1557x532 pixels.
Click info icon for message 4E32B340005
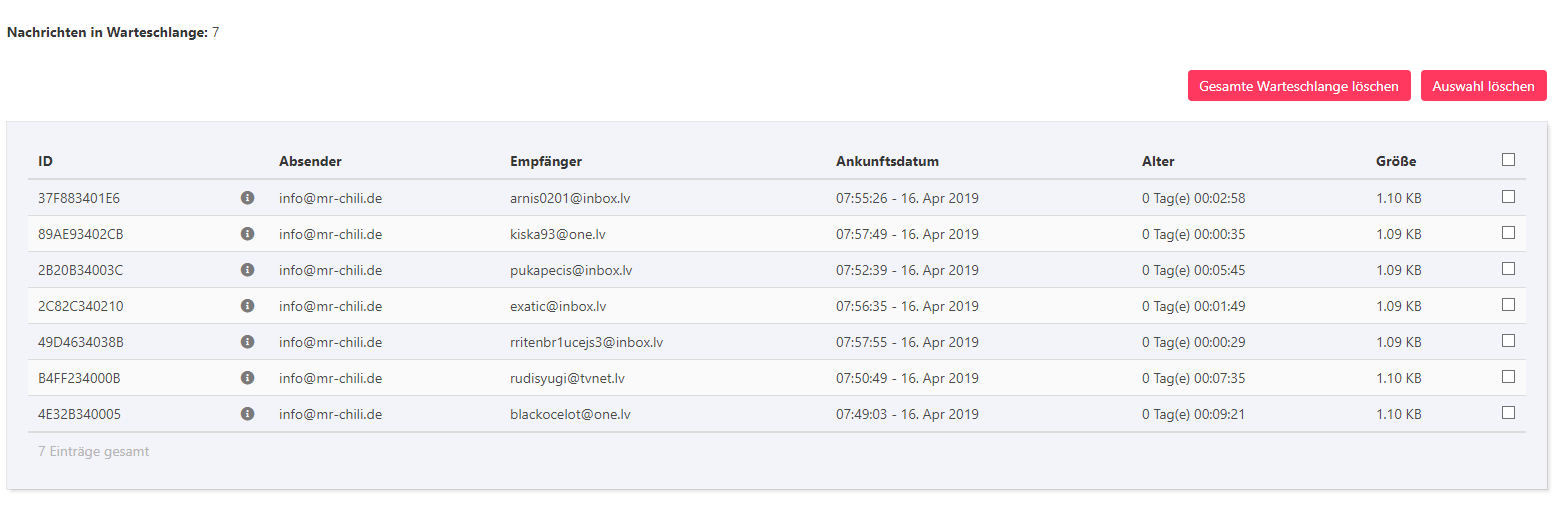click(248, 414)
